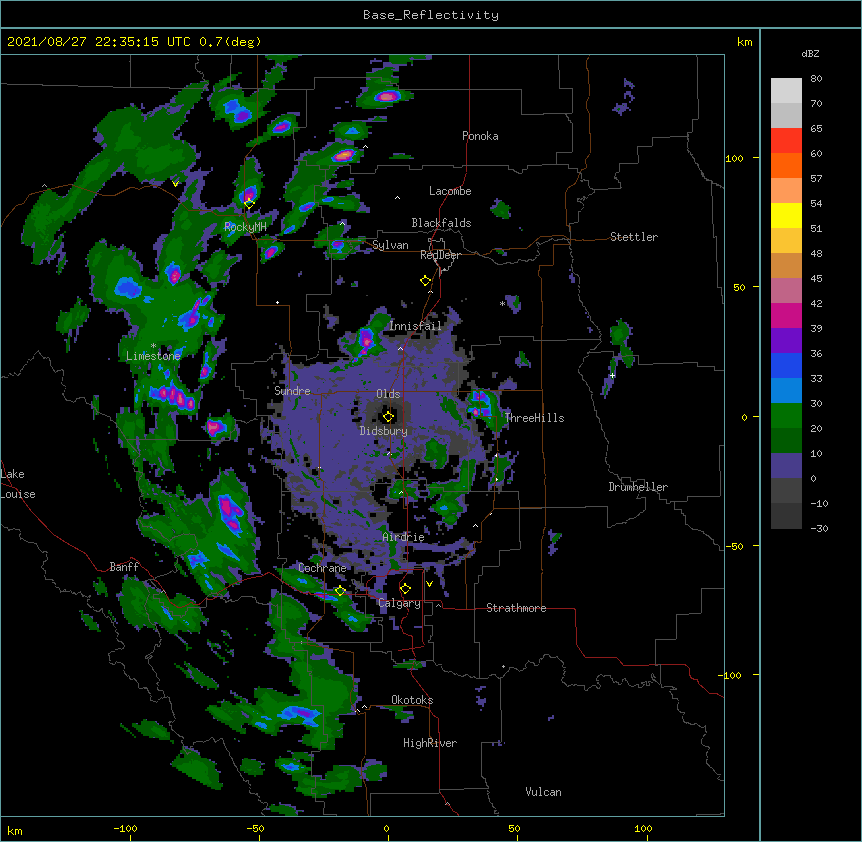Click the Cochrane town label
This screenshot has height=842, width=862.
322,568
